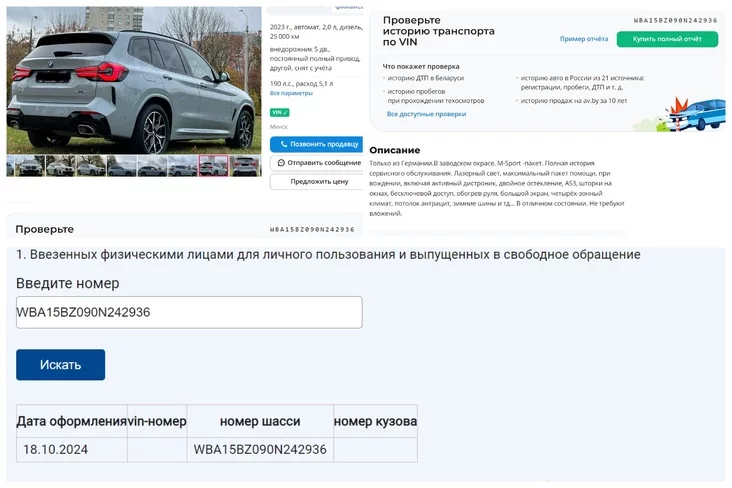Click VIN code text in top report banner
The image size is (732, 488).
pyautogui.click(x=675, y=21)
